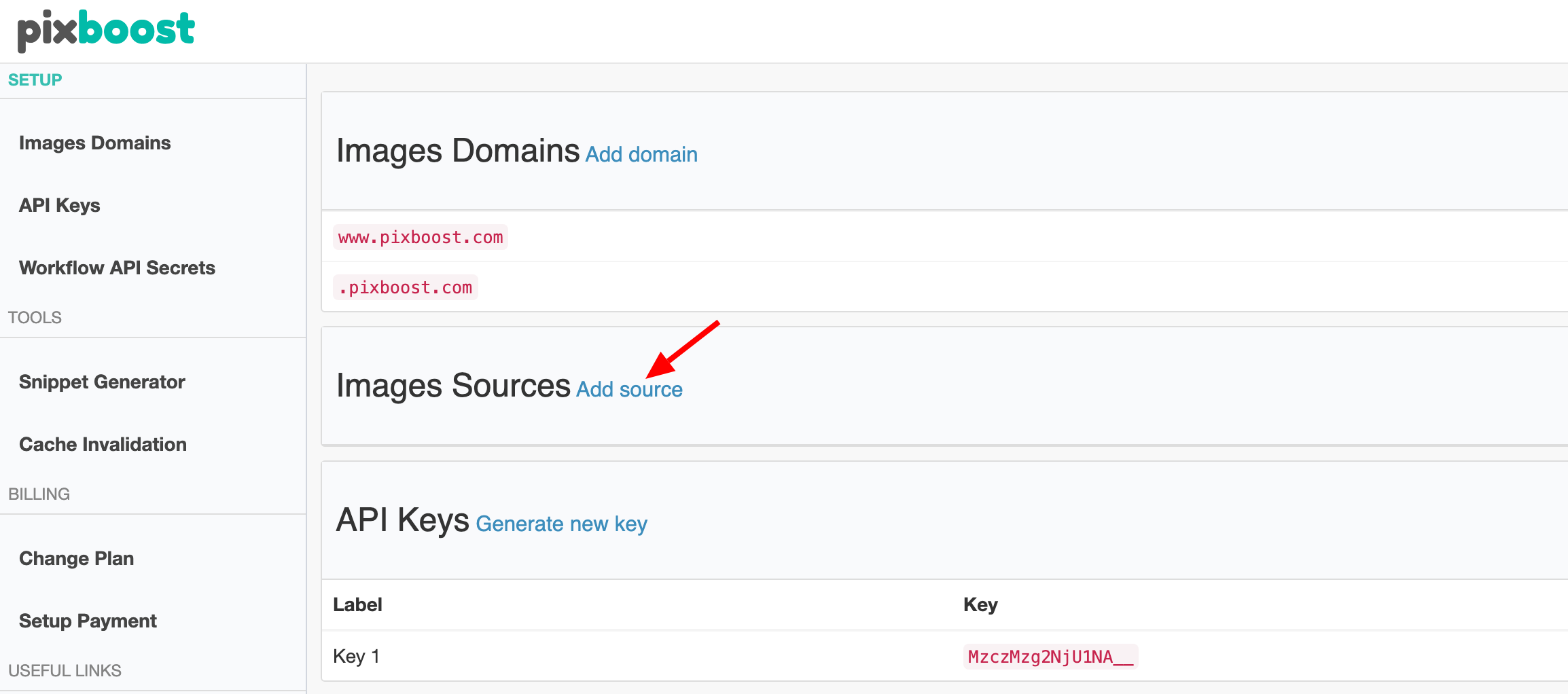
Task: Click the Add domain link
Action: [640, 154]
